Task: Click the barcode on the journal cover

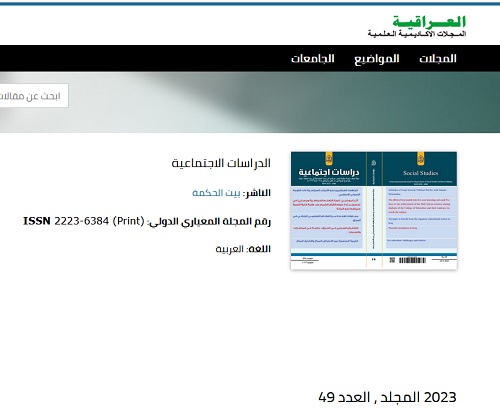Action: point(412,260)
